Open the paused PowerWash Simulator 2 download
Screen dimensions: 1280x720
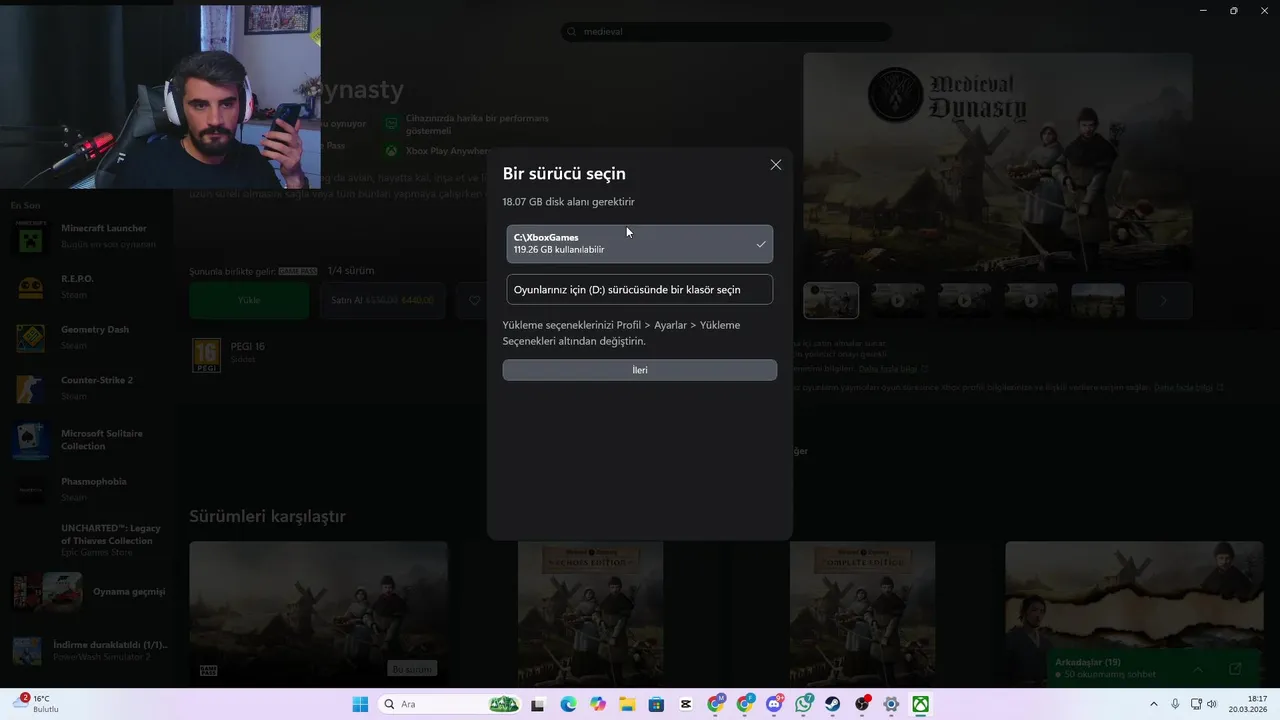[88, 651]
